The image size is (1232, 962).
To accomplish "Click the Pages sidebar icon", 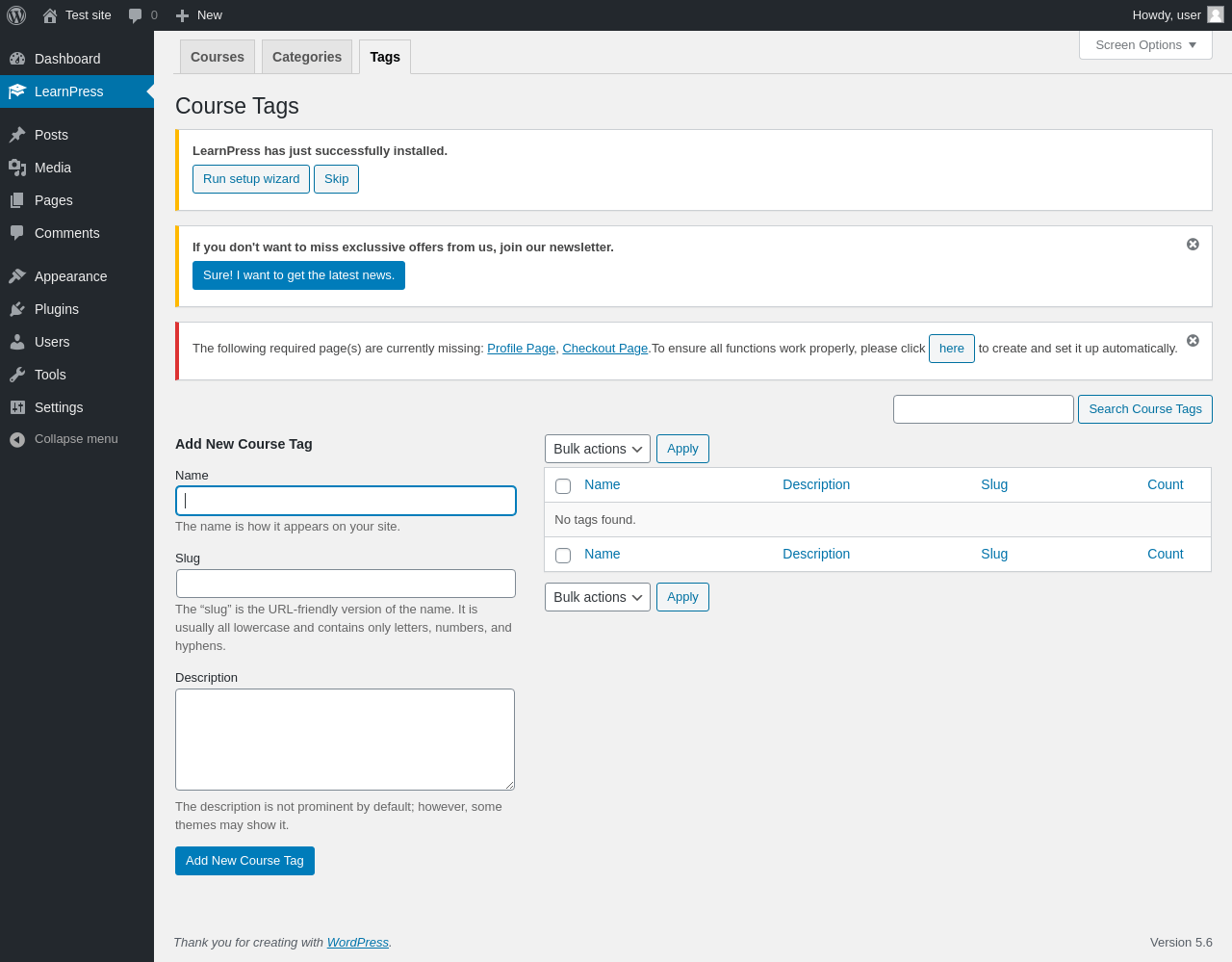I will click(x=17, y=200).
